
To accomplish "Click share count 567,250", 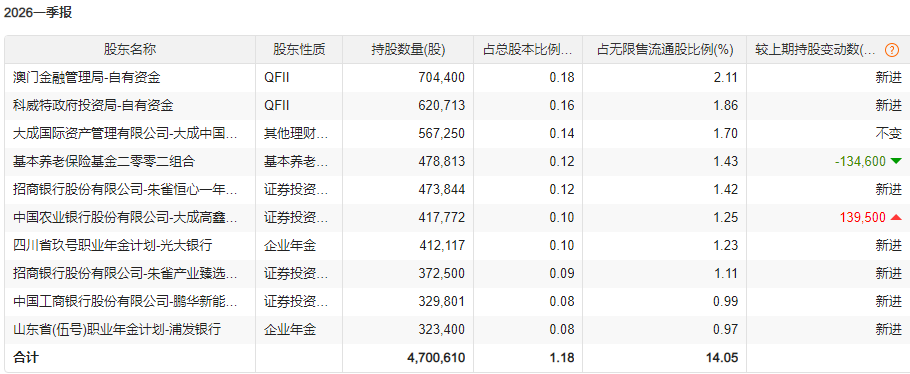I will point(442,134).
